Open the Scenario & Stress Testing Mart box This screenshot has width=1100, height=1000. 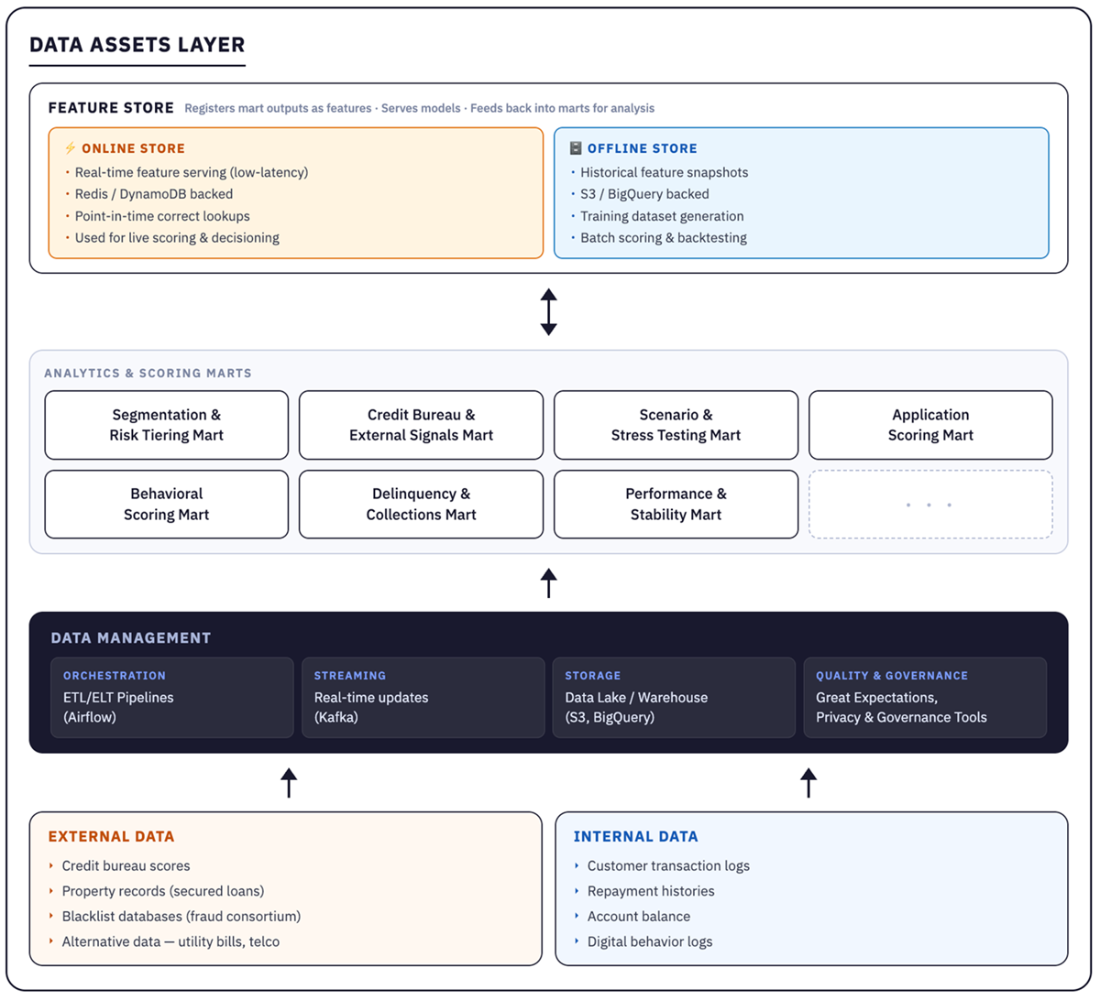click(676, 425)
